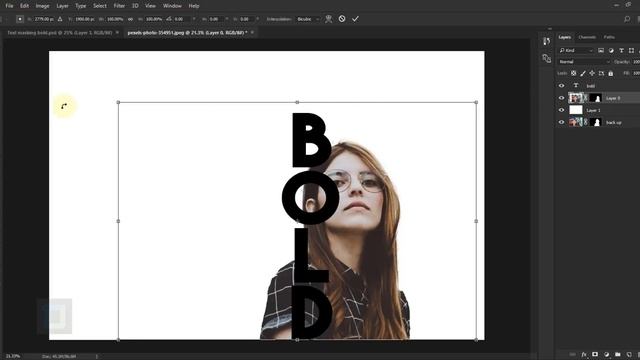The height and width of the screenshot is (360, 640).
Task: Toggle the reference point location icon
Action: tap(20, 19)
